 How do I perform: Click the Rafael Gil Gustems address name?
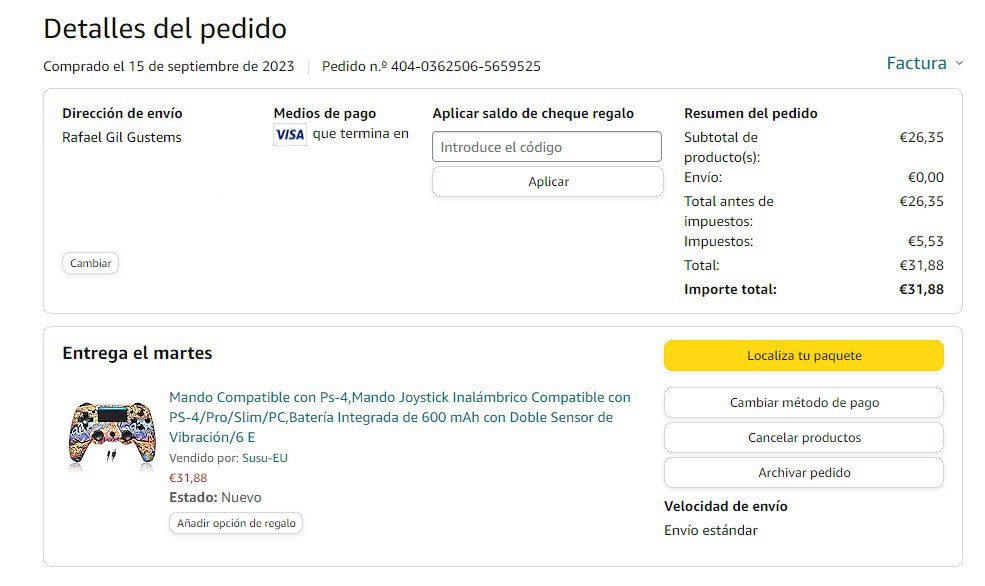(x=122, y=137)
